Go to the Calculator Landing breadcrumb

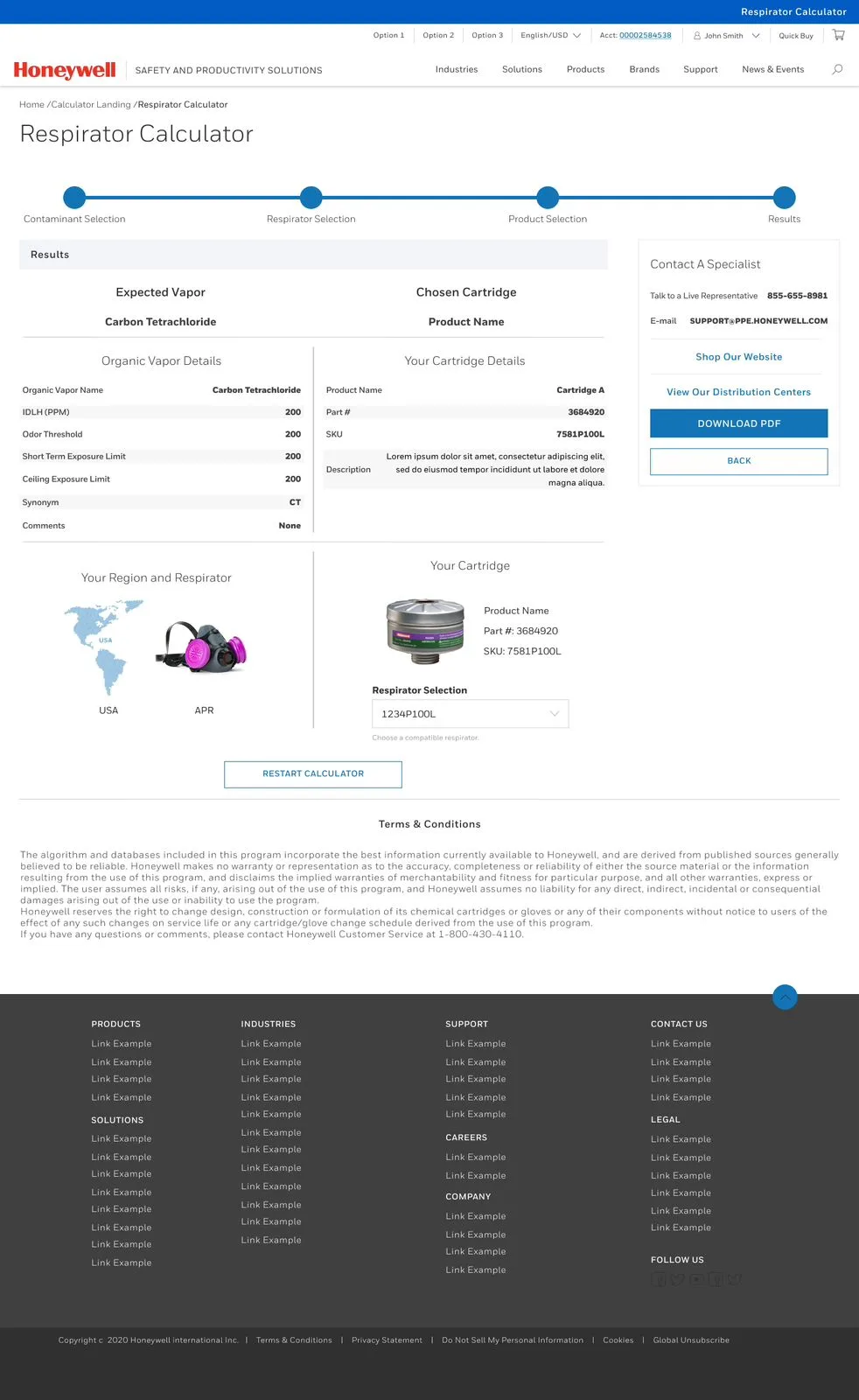(91, 105)
